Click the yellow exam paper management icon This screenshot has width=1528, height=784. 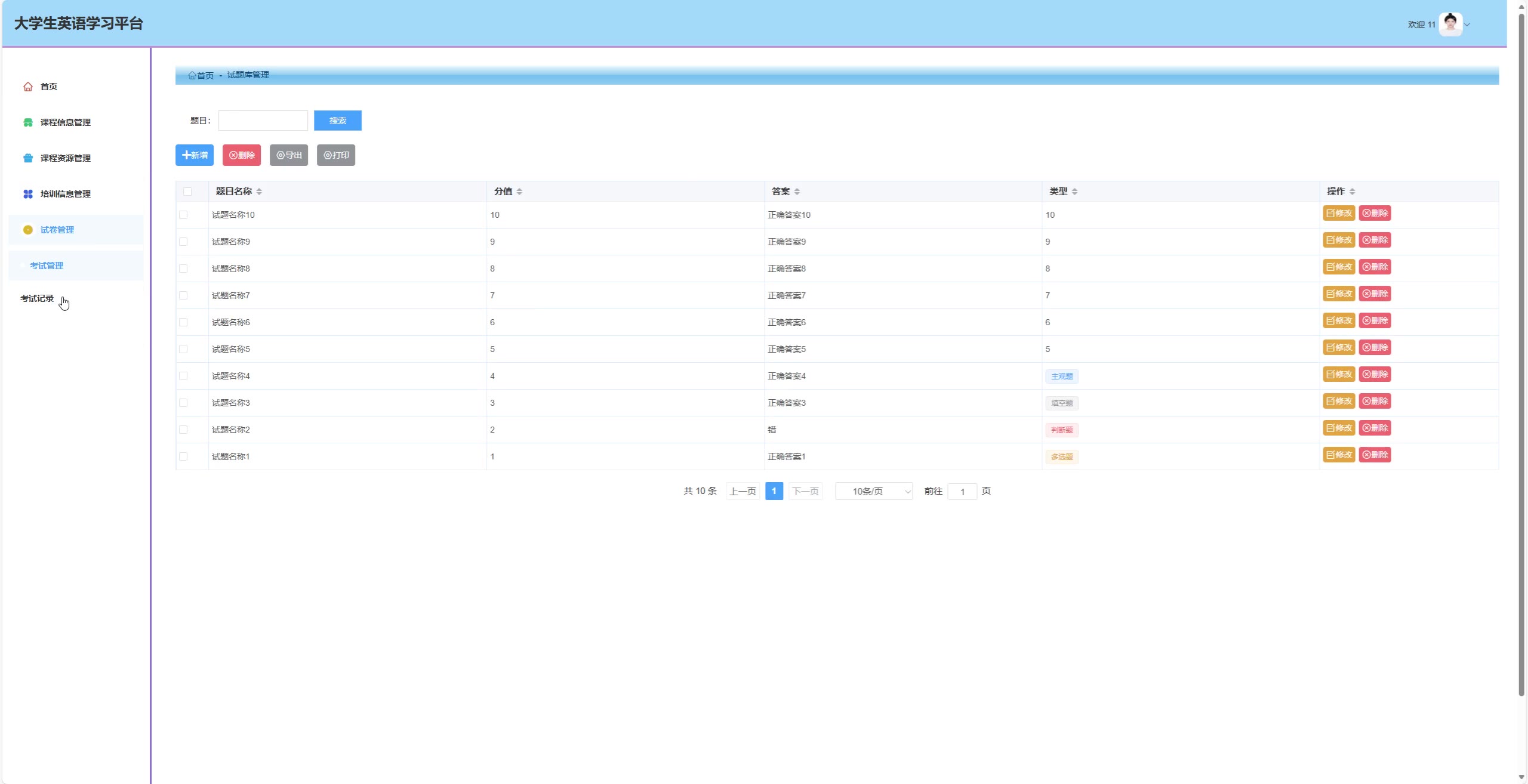coord(27,230)
